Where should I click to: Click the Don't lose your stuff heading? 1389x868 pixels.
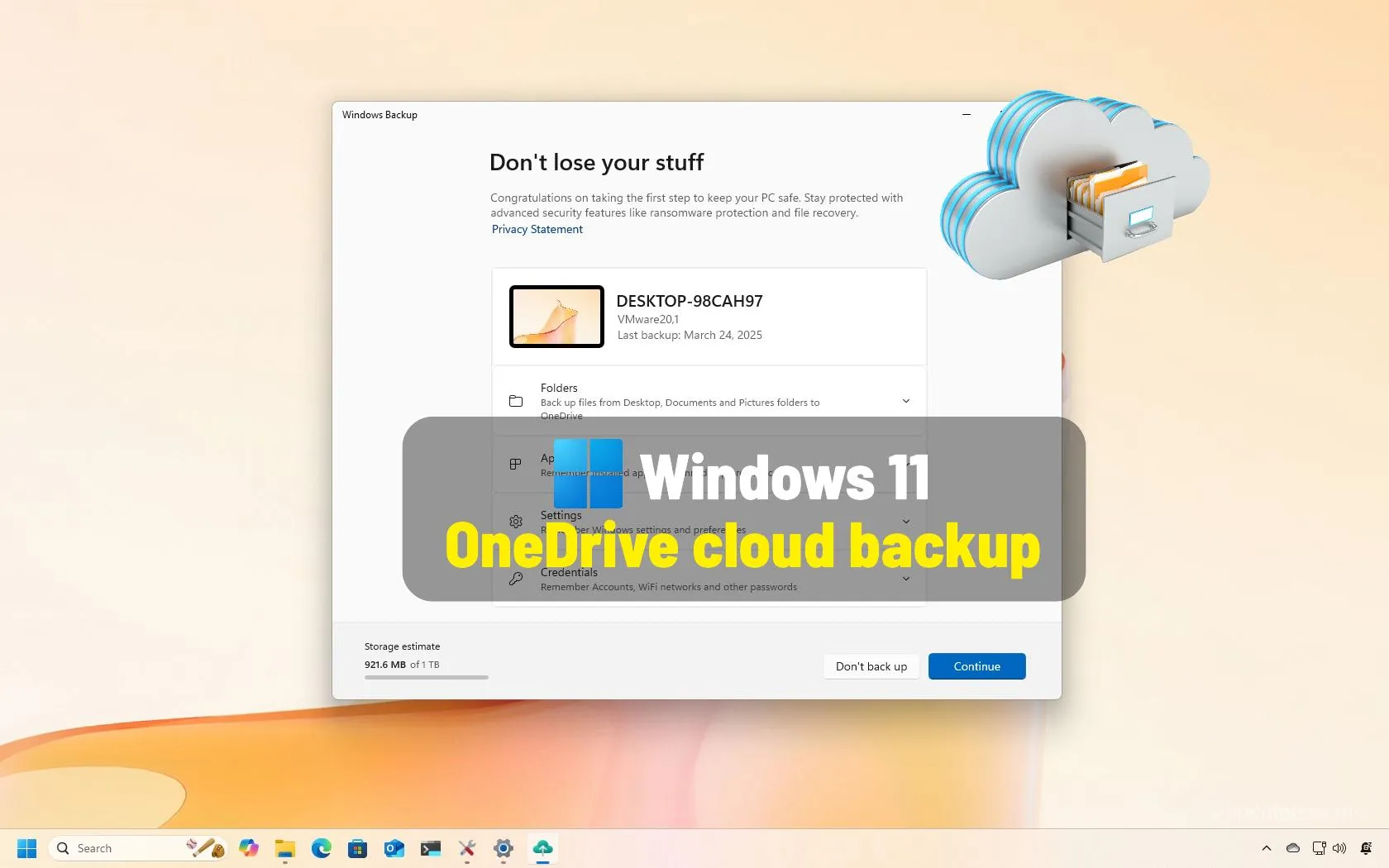tap(596, 162)
